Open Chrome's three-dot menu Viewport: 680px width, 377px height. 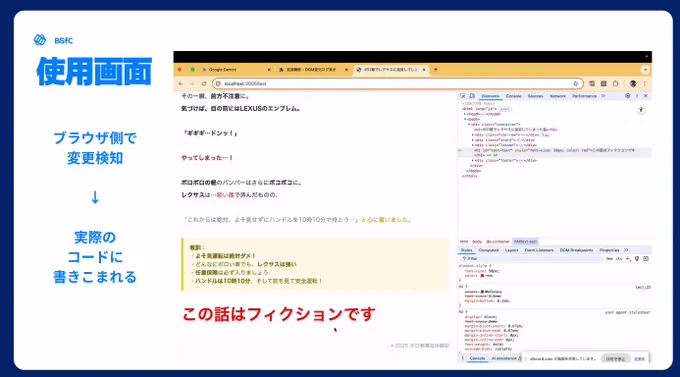pyautogui.click(x=644, y=83)
